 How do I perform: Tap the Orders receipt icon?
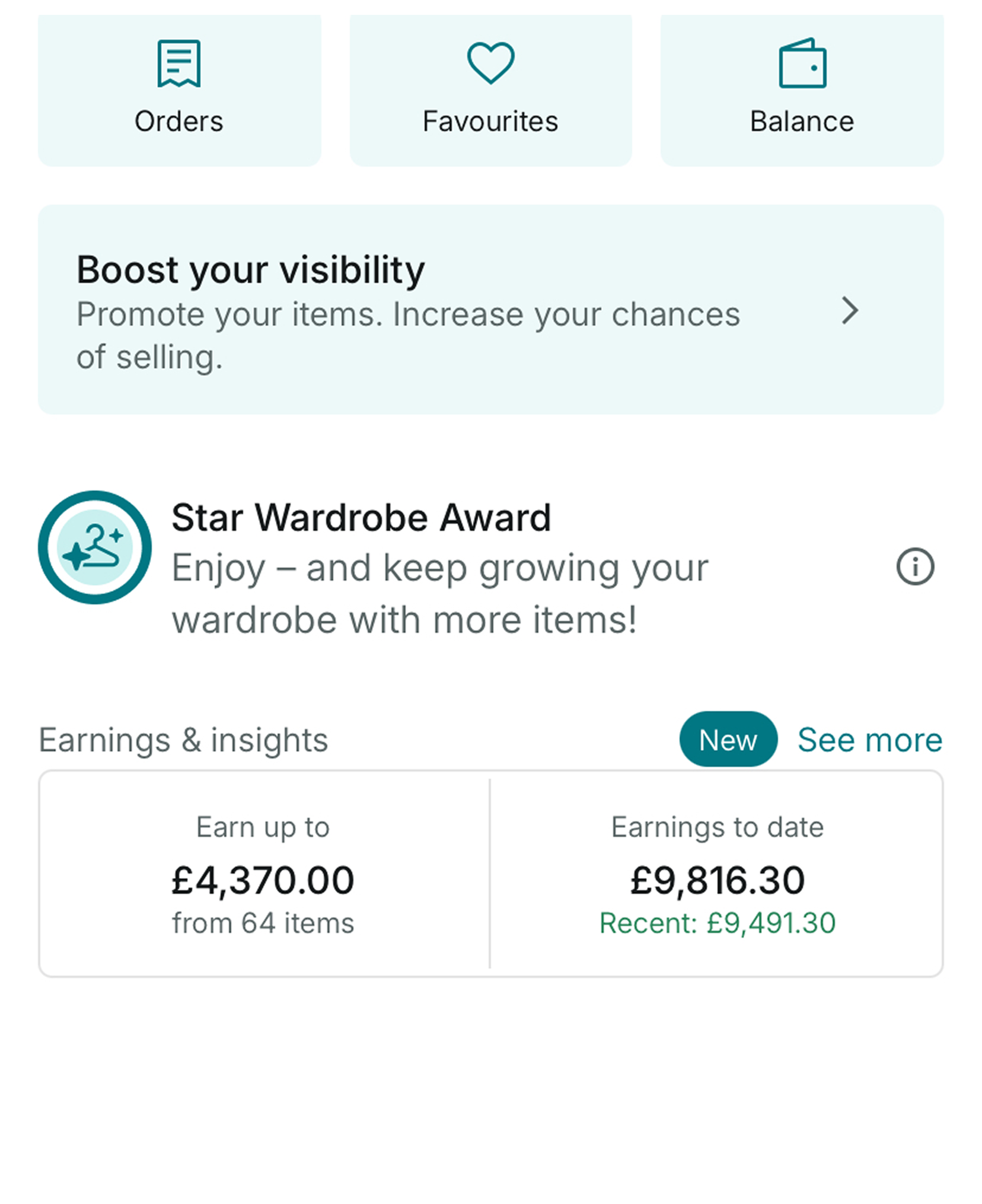(x=178, y=63)
